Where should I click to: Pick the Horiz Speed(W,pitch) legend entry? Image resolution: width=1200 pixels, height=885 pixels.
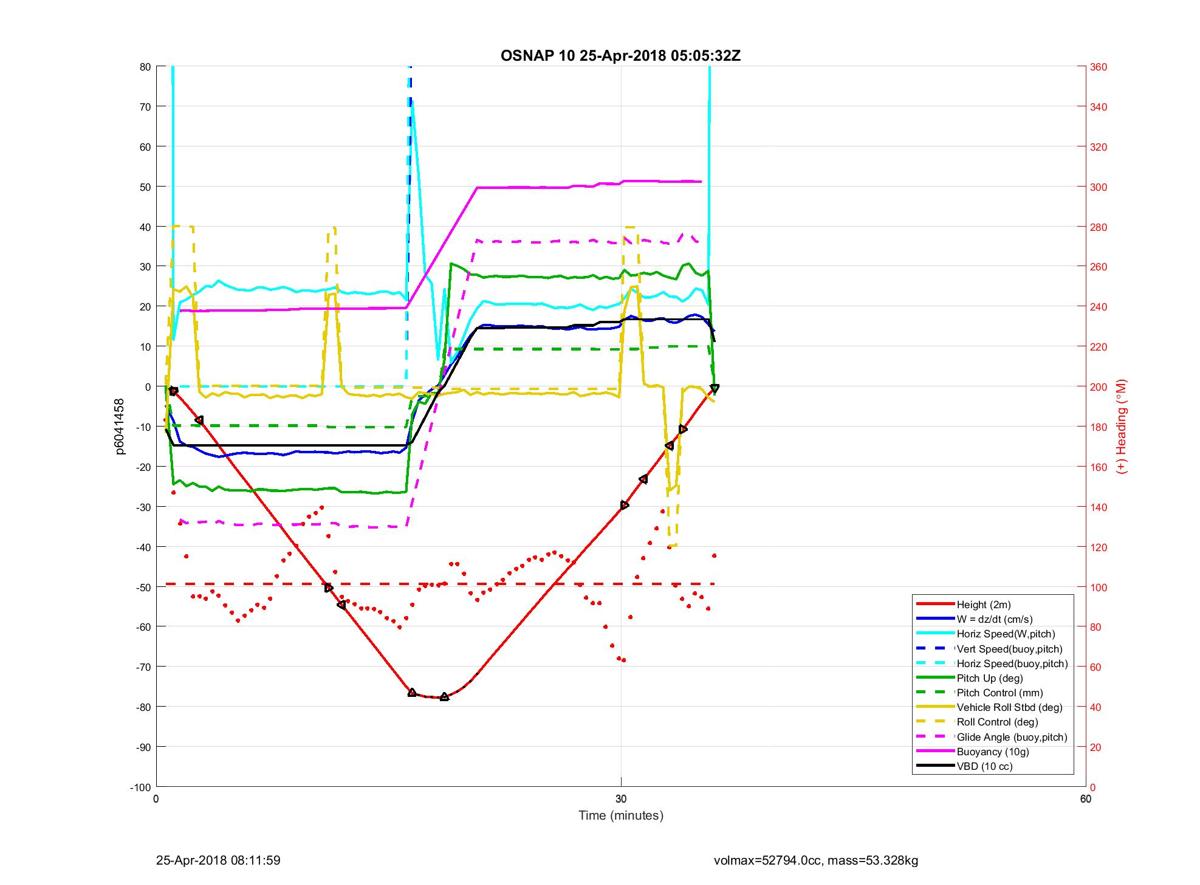[991, 634]
